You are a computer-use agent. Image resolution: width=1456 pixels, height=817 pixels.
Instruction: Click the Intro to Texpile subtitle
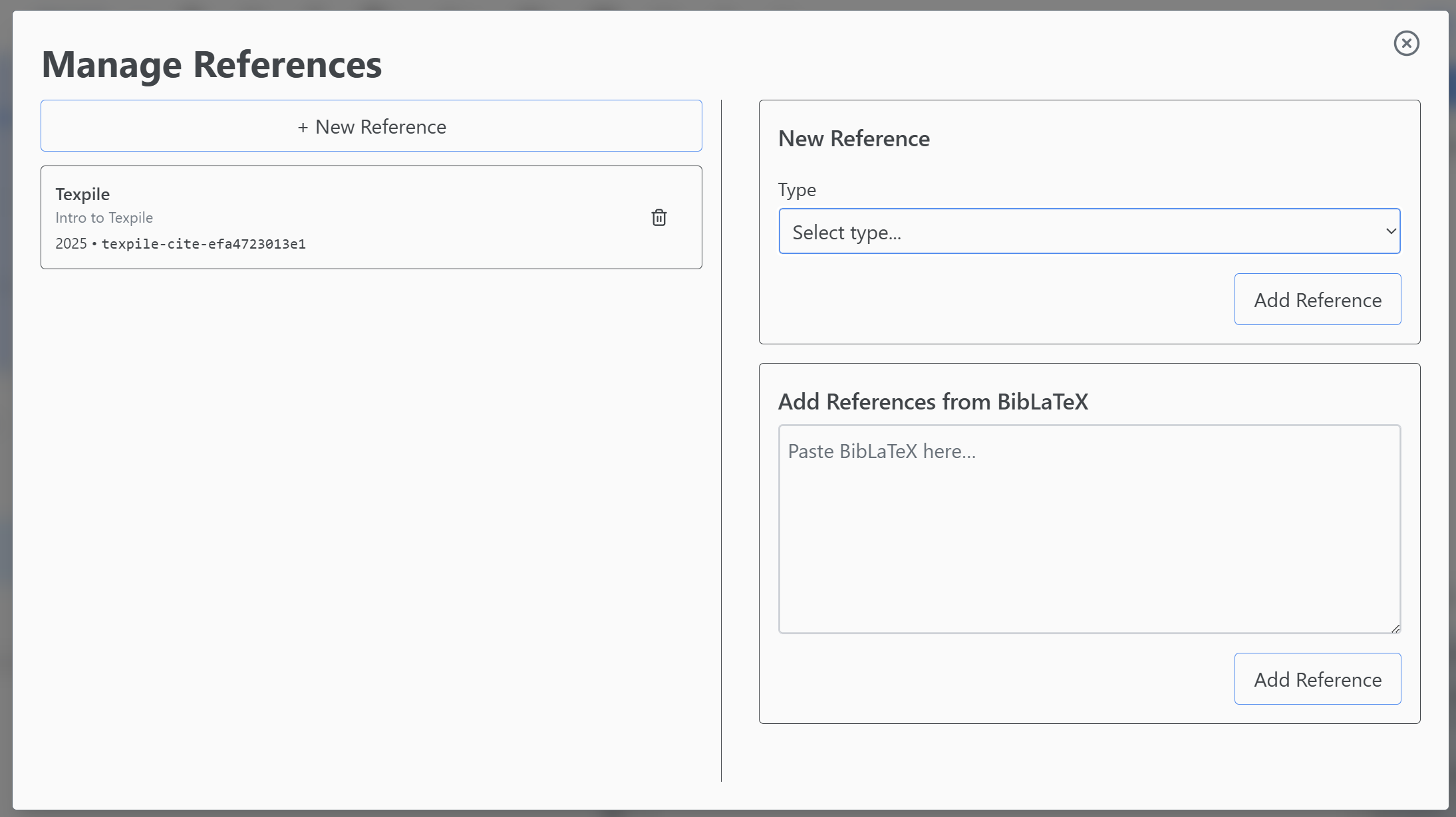(104, 217)
